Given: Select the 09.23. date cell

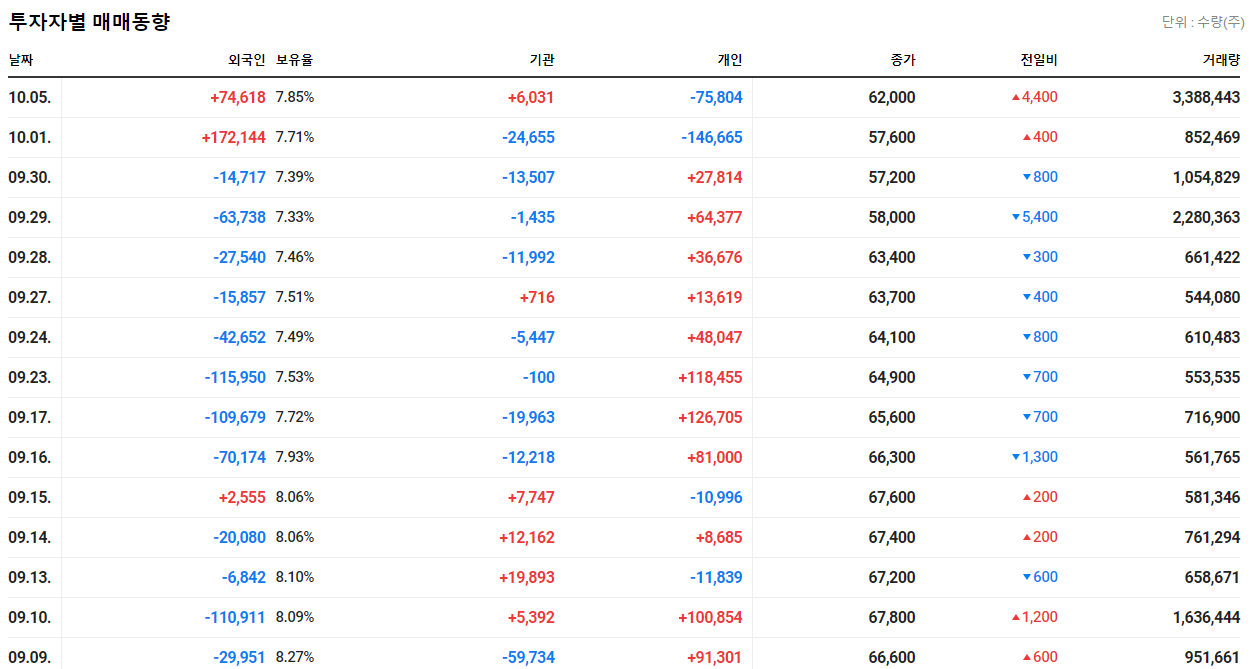Looking at the screenshot, I should click(30, 377).
